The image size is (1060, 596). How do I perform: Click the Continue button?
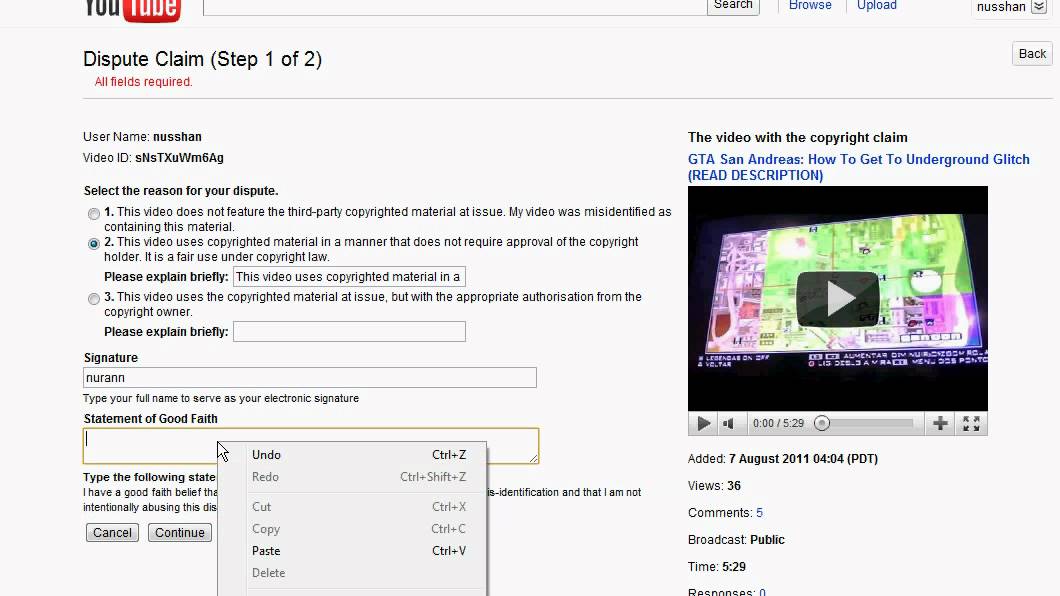(x=180, y=532)
